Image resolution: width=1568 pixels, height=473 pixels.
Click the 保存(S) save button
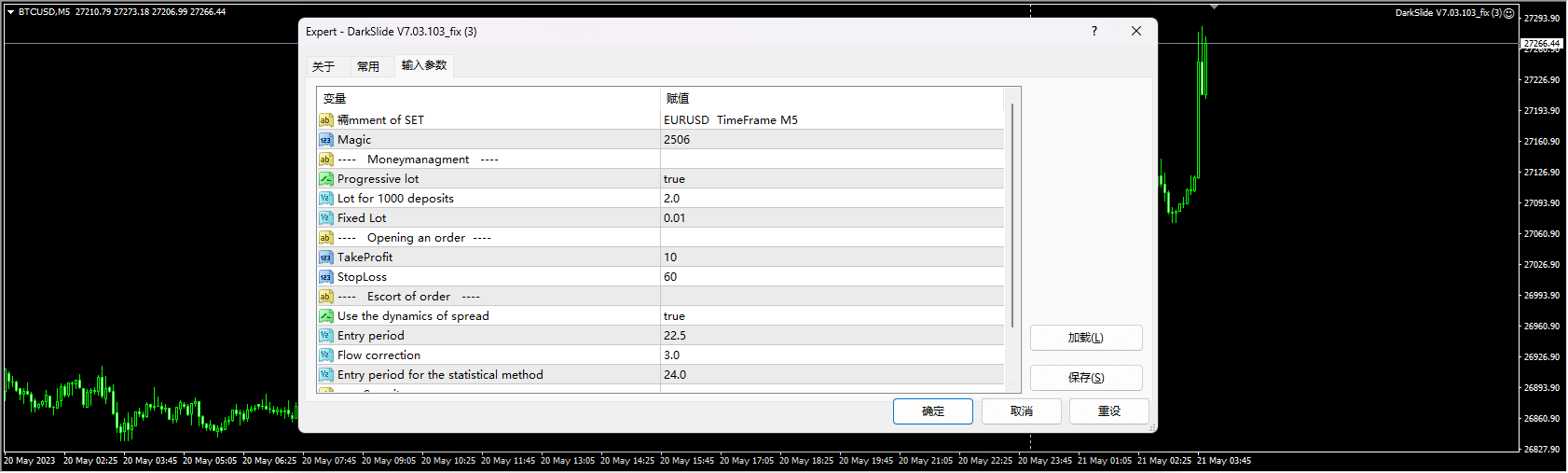[x=1086, y=378]
